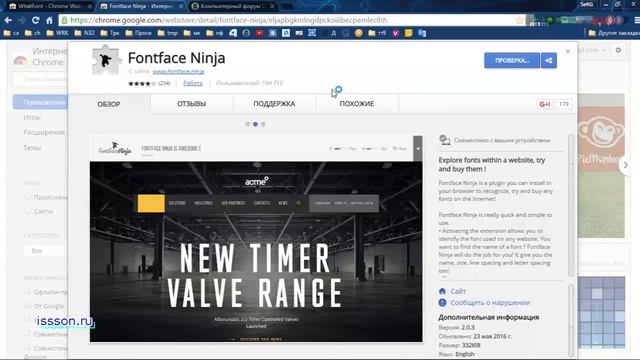Click the Сайт home icon
Screen dimensions: 640x360
click(442, 291)
